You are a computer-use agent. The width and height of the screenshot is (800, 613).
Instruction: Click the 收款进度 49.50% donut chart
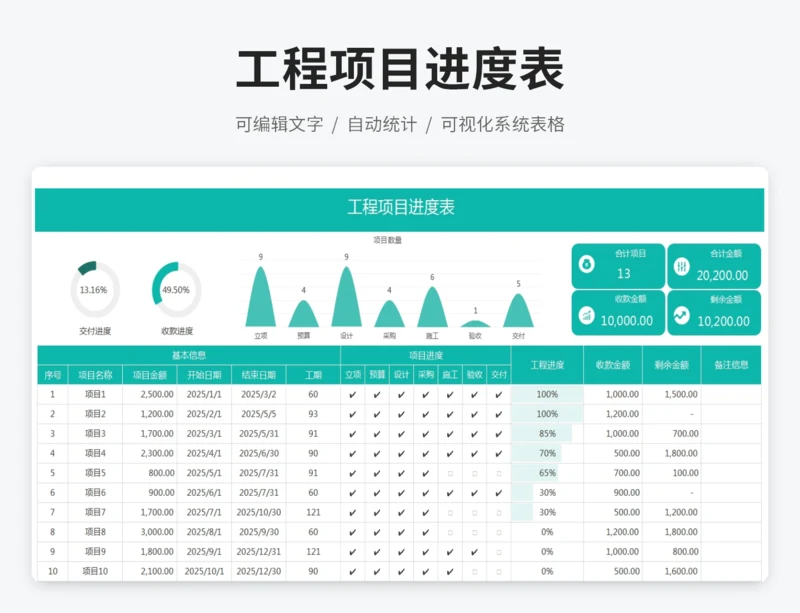[x=177, y=290]
